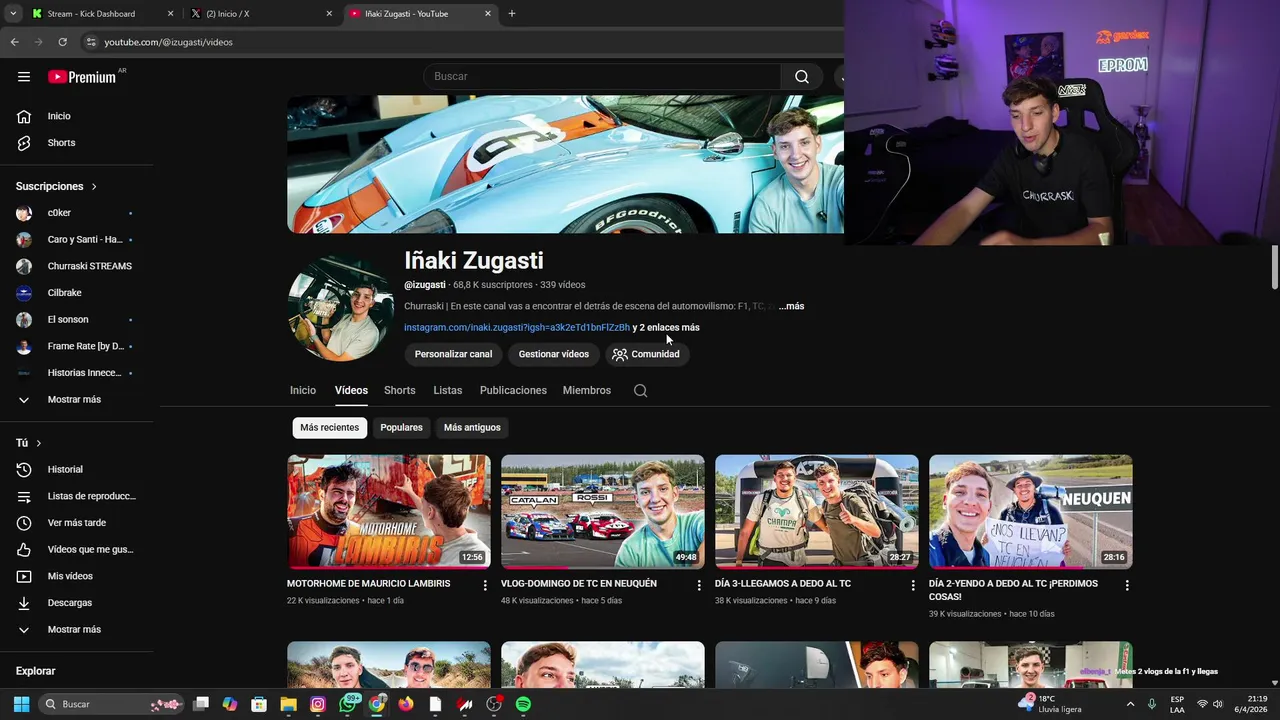Open the Comunidad button
The width and height of the screenshot is (1280, 720).
[646, 354]
